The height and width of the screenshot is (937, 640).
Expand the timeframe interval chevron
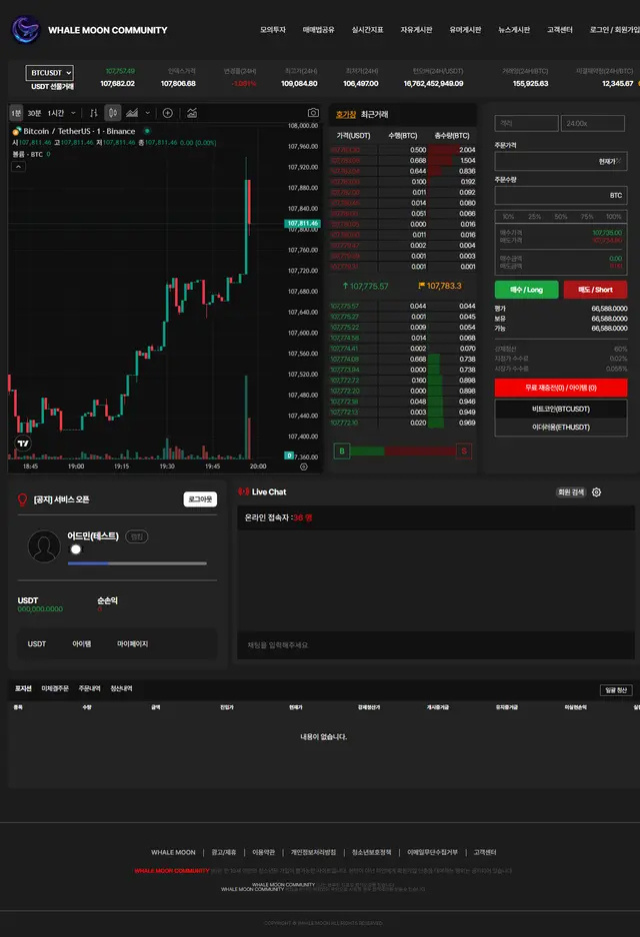coord(74,113)
